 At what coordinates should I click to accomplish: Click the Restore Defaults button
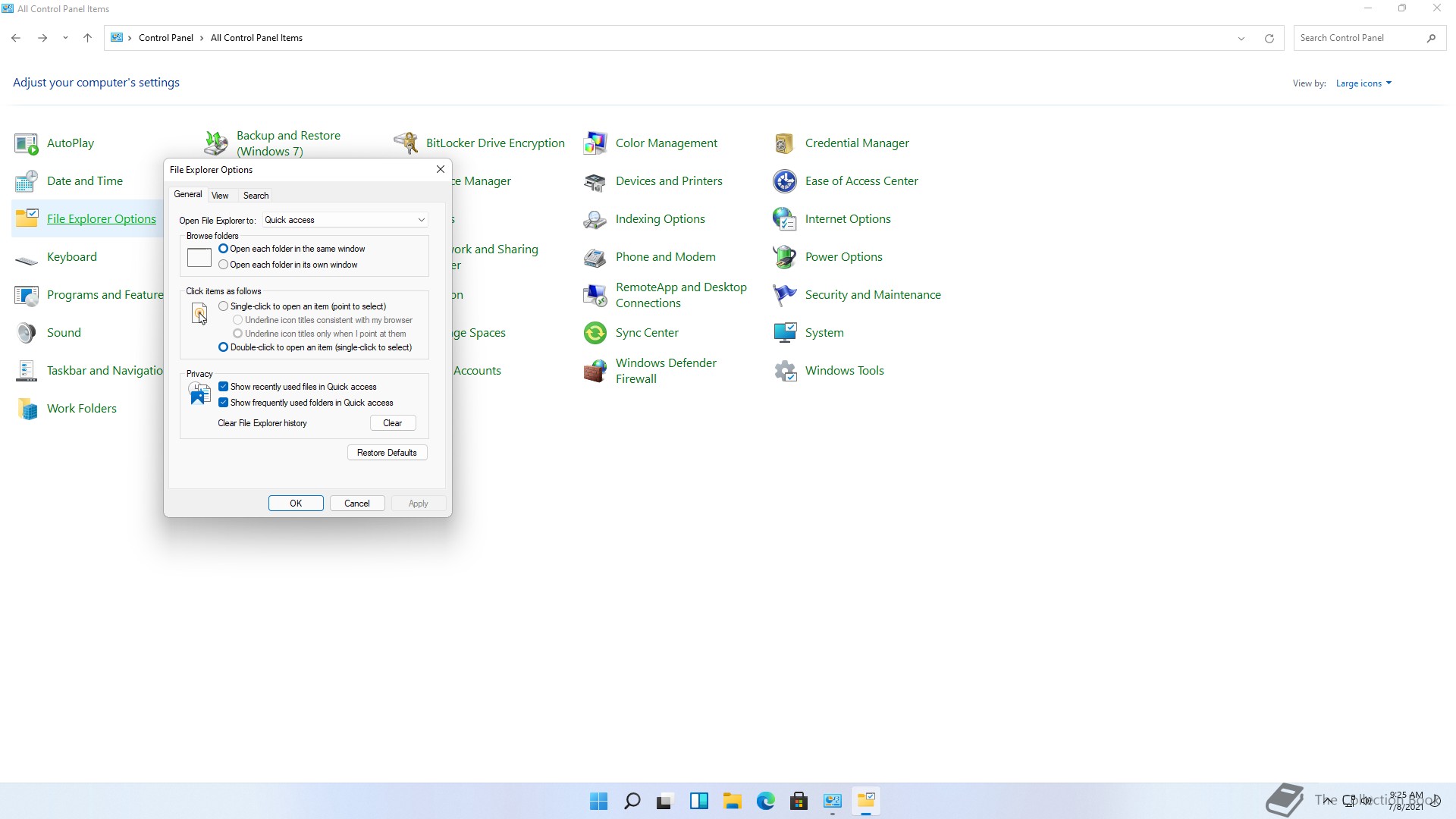tap(387, 453)
